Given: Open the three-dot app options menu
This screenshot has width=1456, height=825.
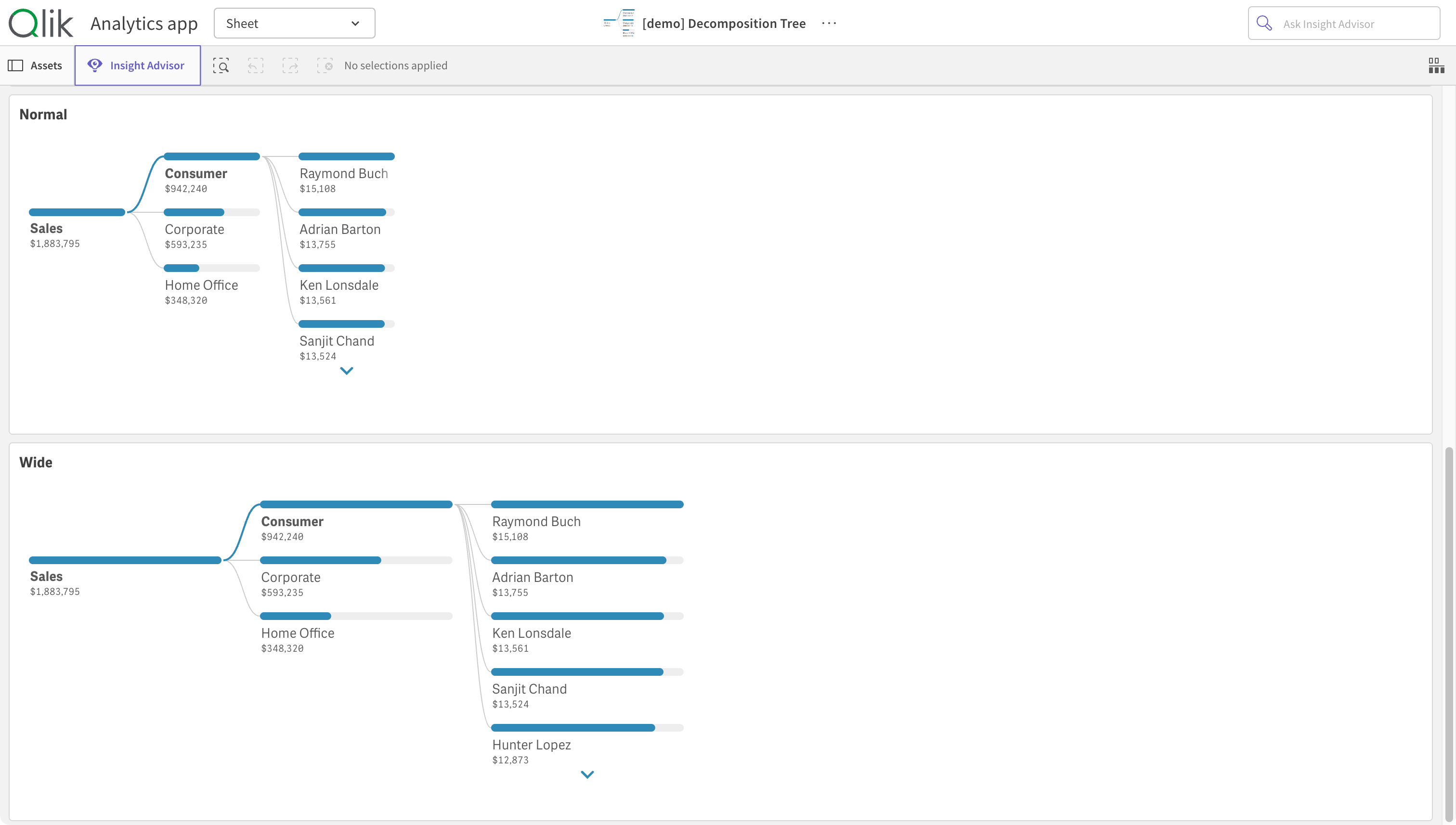Looking at the screenshot, I should [829, 23].
